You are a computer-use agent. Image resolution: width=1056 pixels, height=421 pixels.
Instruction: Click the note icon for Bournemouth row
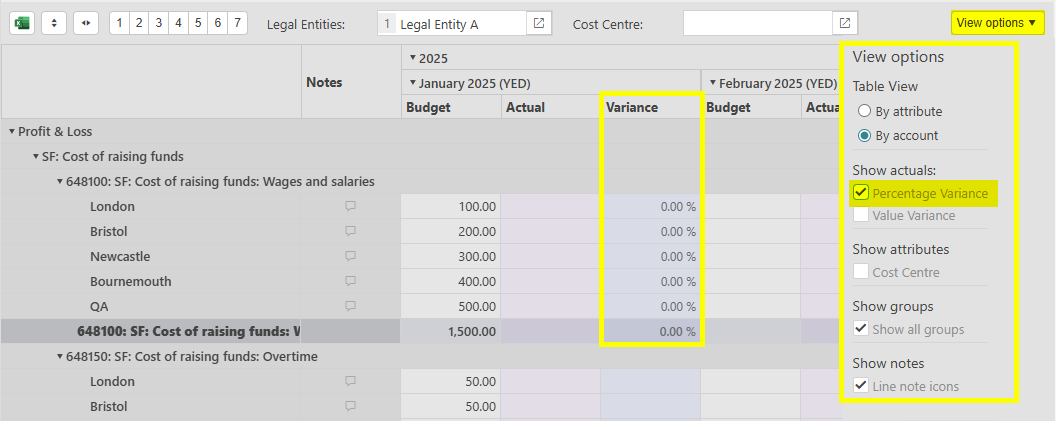[x=350, y=282]
